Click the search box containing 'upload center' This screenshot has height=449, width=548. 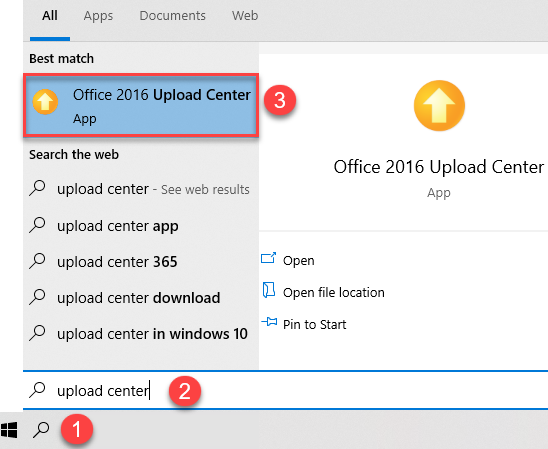(286, 390)
